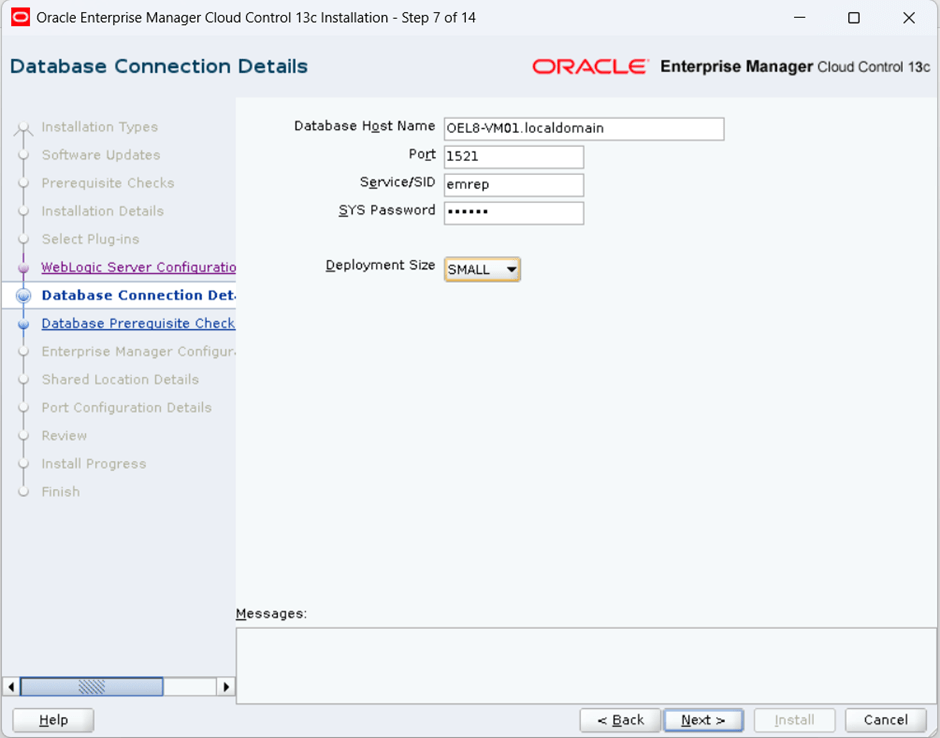
Task: Click the Database Host Name field
Action: (x=583, y=129)
